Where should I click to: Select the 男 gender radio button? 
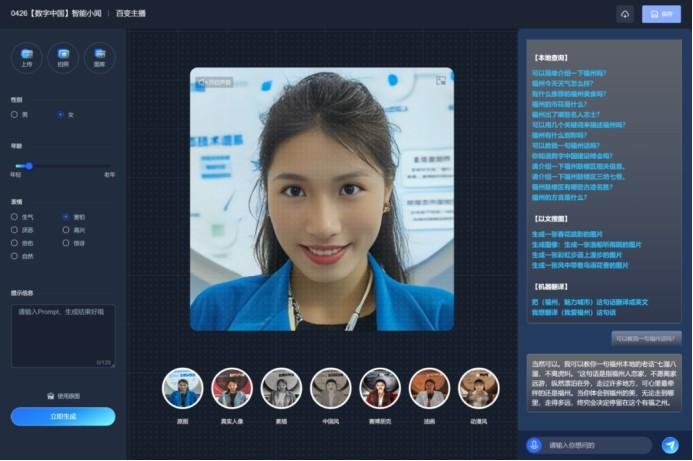click(14, 114)
